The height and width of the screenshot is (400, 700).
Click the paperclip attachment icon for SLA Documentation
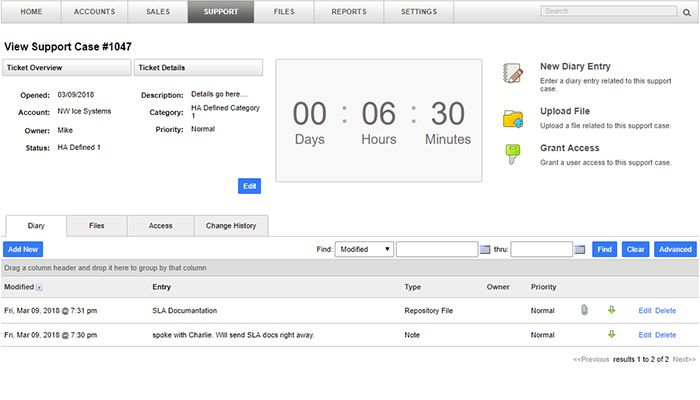[584, 310]
